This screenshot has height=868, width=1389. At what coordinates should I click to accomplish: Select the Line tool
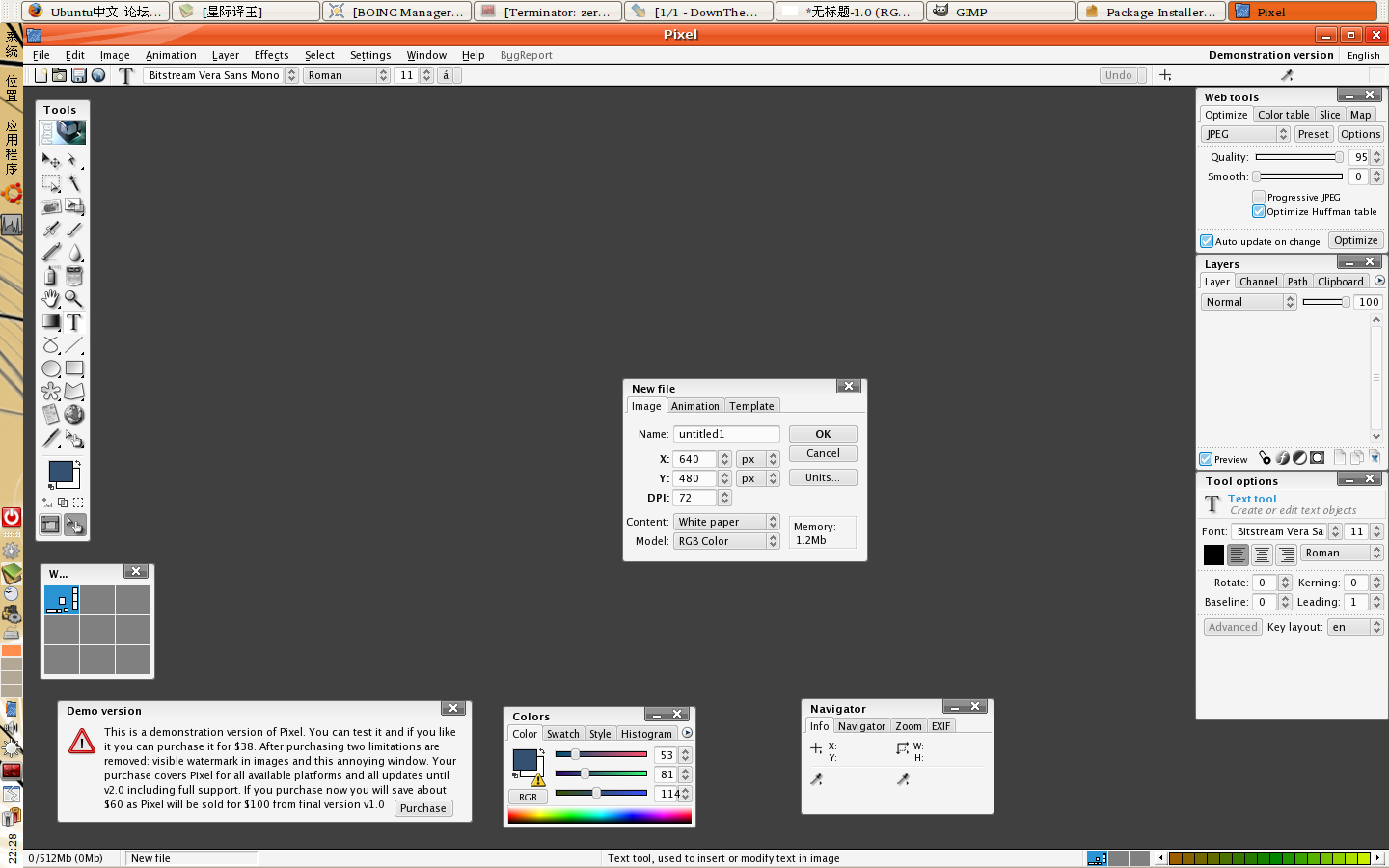click(74, 345)
